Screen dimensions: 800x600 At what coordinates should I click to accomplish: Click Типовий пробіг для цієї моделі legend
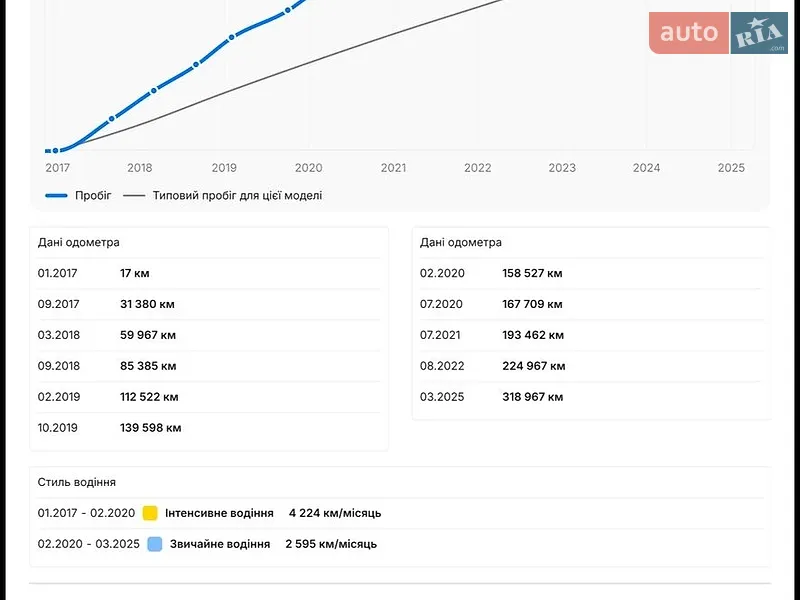click(x=237, y=195)
